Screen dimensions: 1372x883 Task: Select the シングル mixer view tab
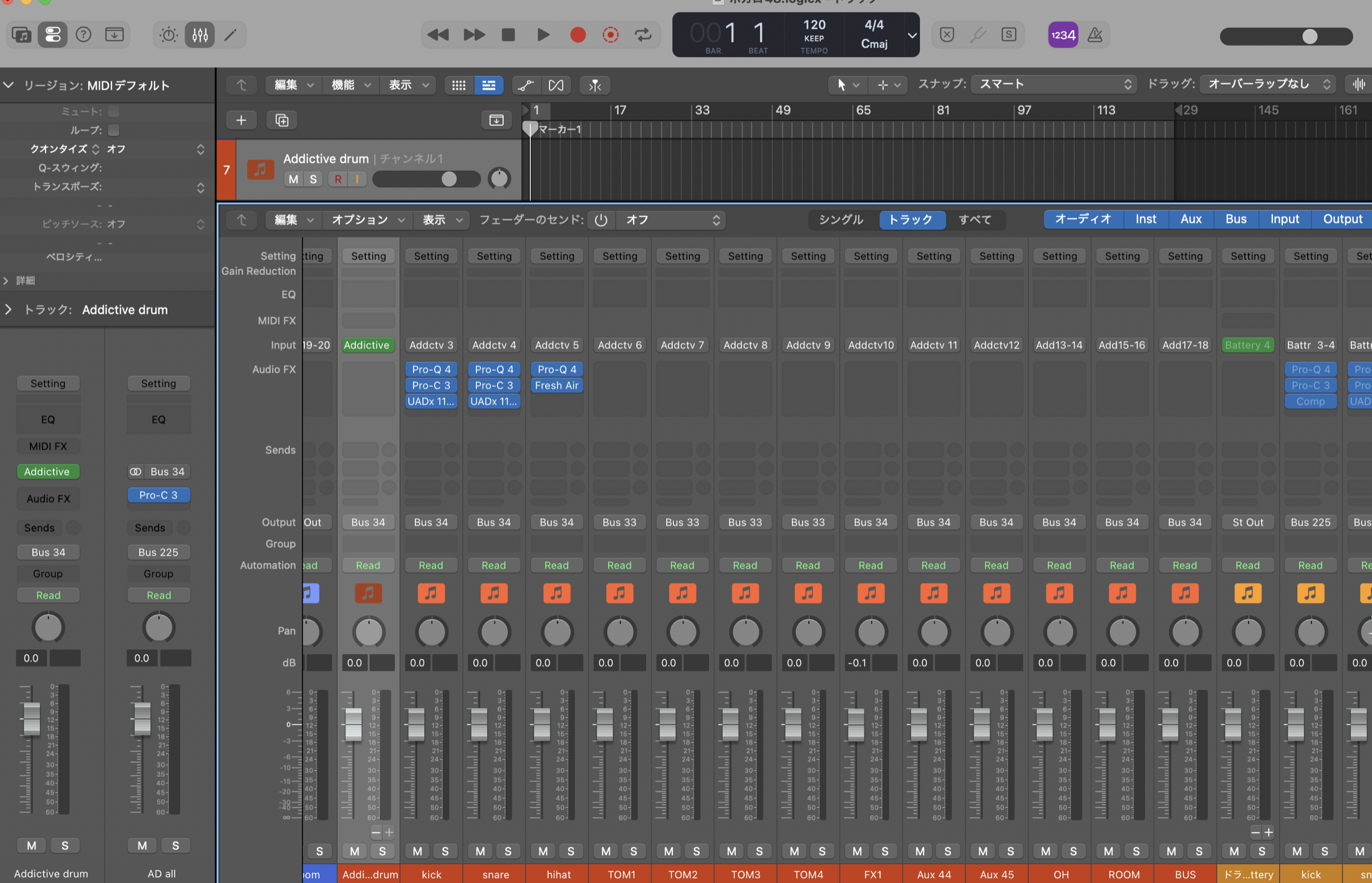pyautogui.click(x=841, y=220)
